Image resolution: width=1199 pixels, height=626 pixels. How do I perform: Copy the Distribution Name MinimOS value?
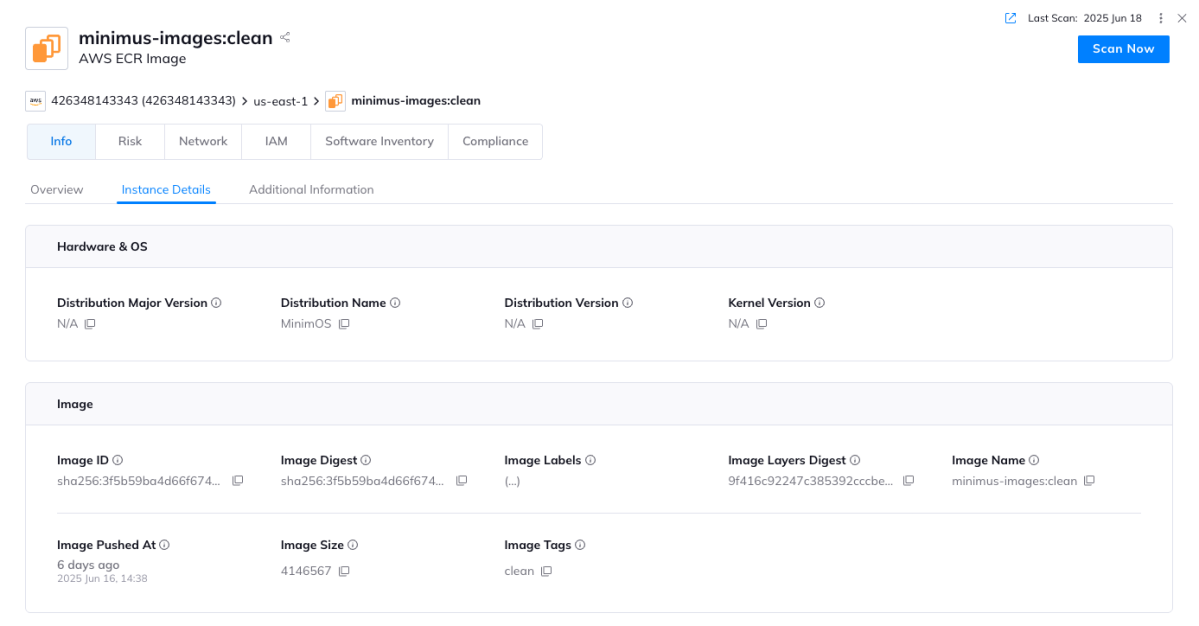(x=344, y=324)
